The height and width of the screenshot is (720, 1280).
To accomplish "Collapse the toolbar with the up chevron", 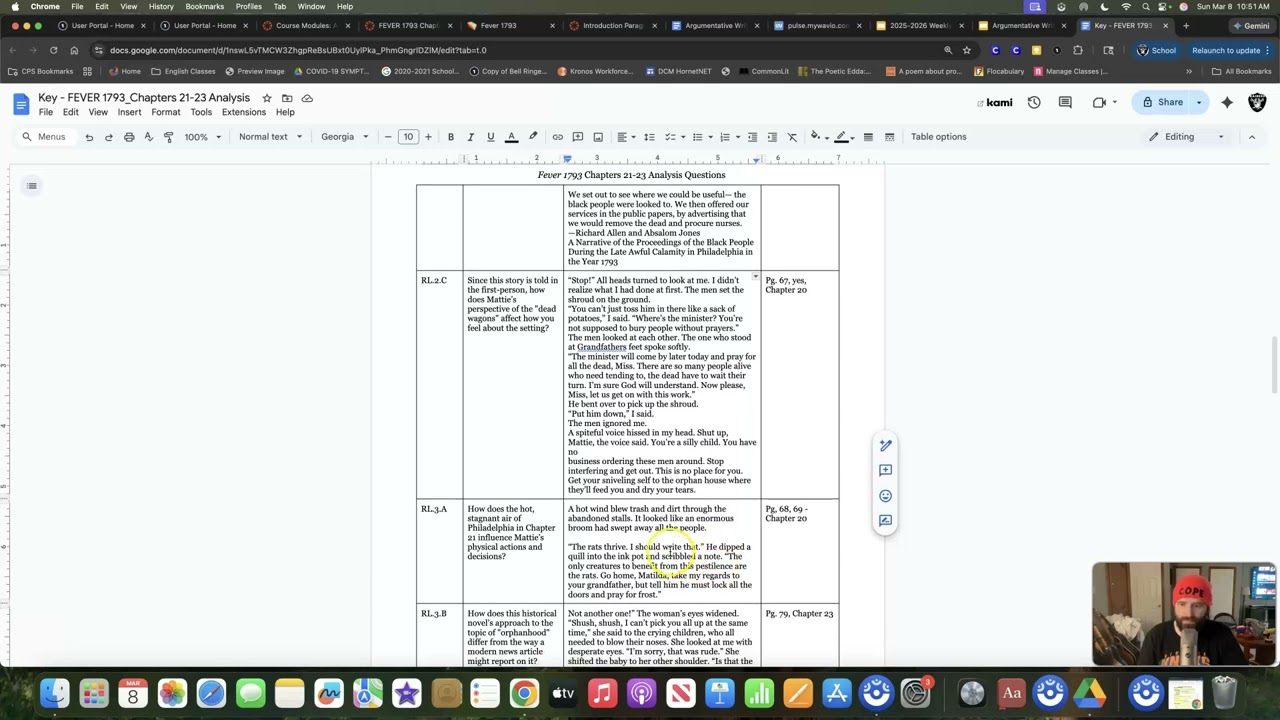I will [1251, 137].
